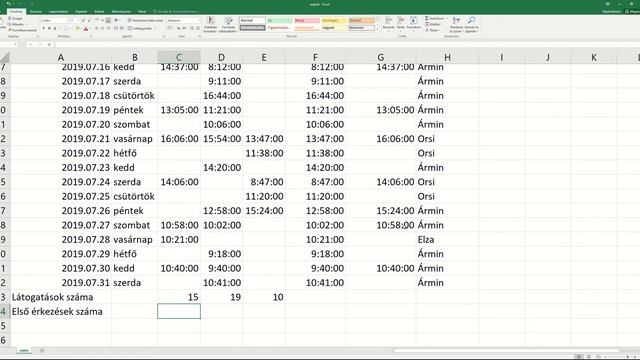Apply the yellow fill color bucket
Screen dimensions: 640x360
click(78, 29)
